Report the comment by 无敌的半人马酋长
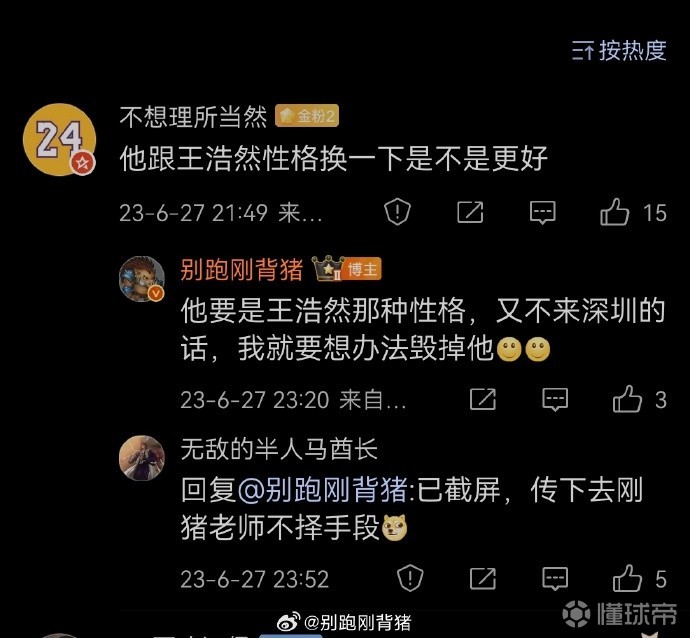 click(x=410, y=578)
